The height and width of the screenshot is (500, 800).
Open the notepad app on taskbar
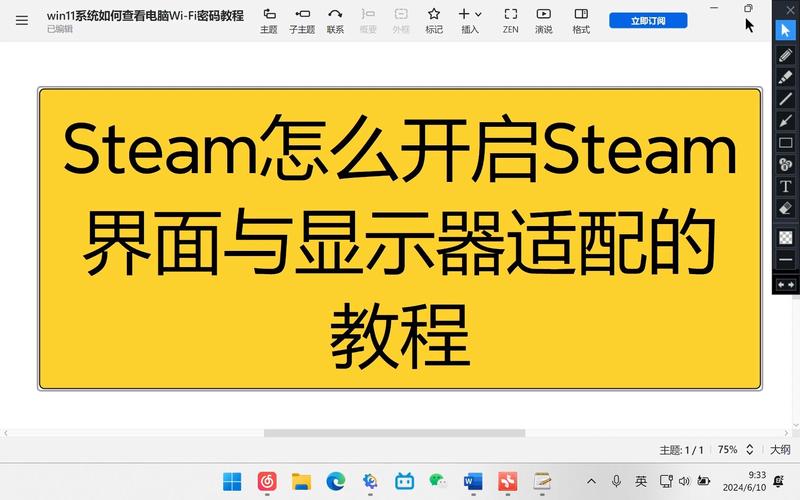click(542, 481)
